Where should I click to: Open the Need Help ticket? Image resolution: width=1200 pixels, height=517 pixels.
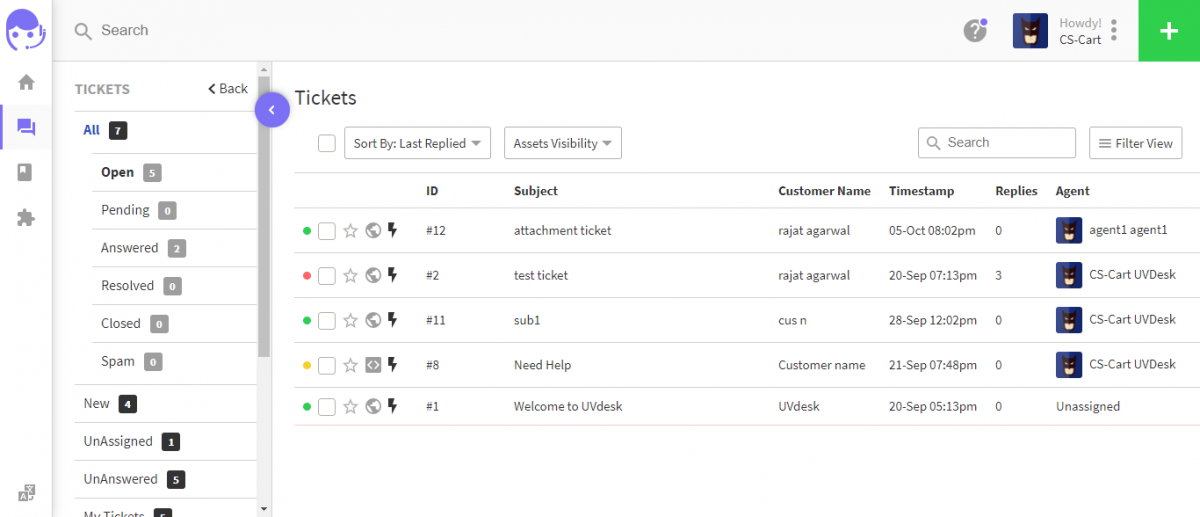pyautogui.click(x=542, y=366)
